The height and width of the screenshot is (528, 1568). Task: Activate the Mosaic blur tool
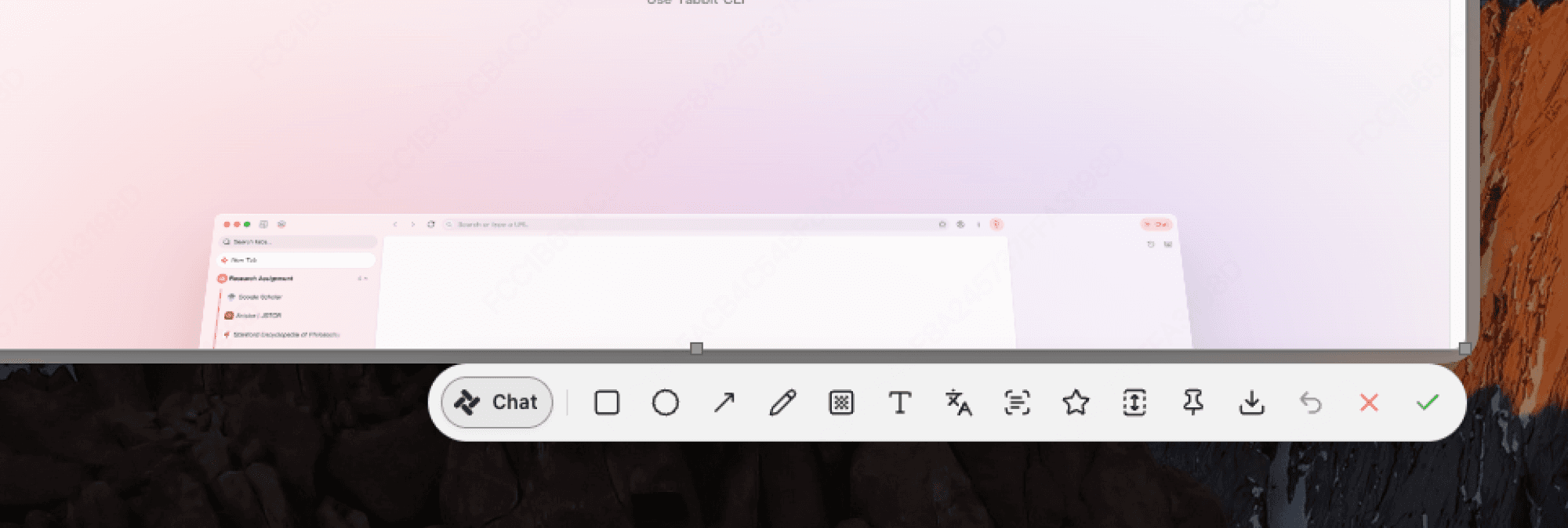(841, 403)
